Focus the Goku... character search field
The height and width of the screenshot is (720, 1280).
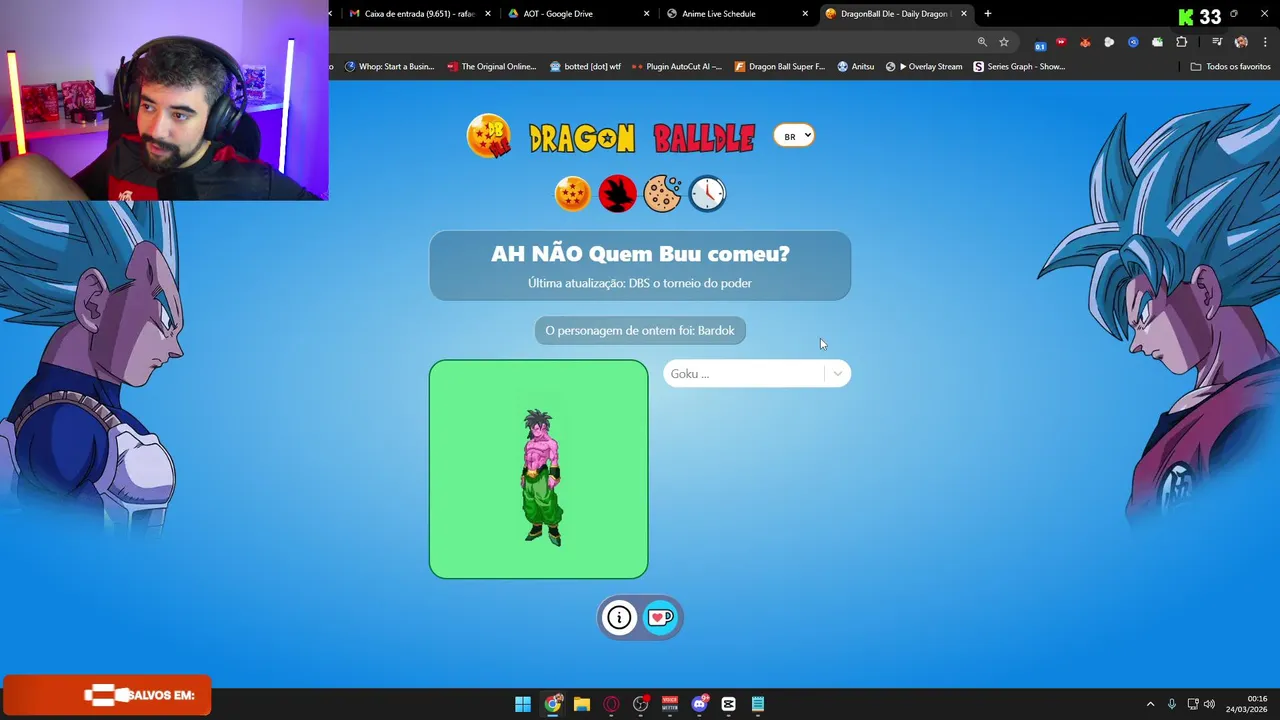tap(745, 374)
